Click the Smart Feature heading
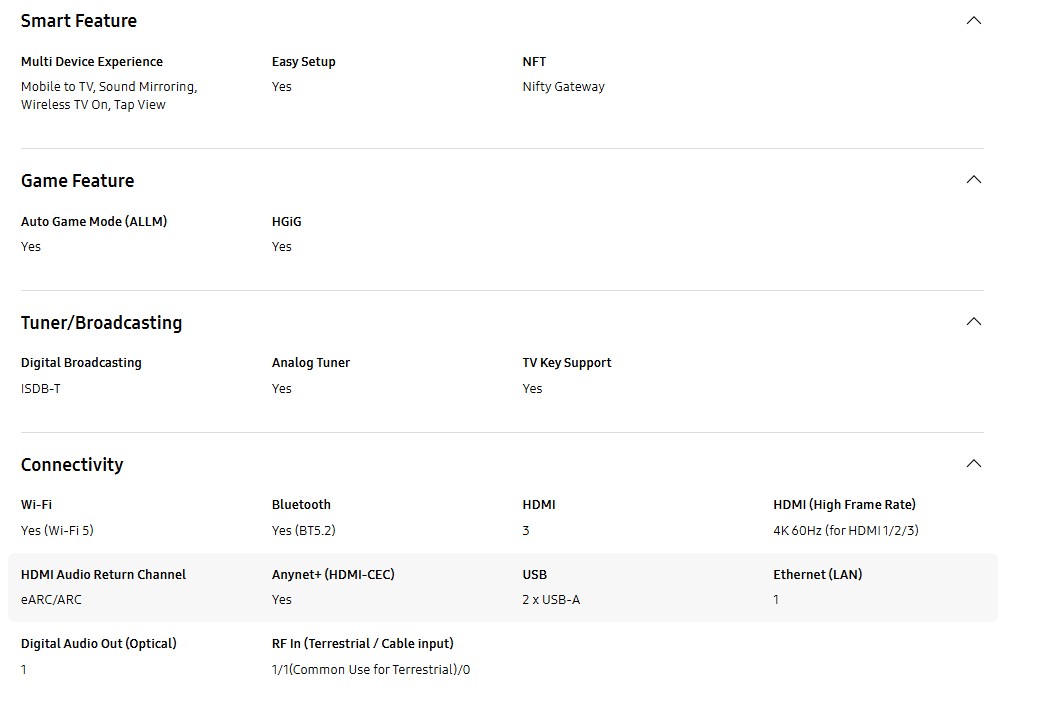The image size is (1046, 706). [79, 20]
